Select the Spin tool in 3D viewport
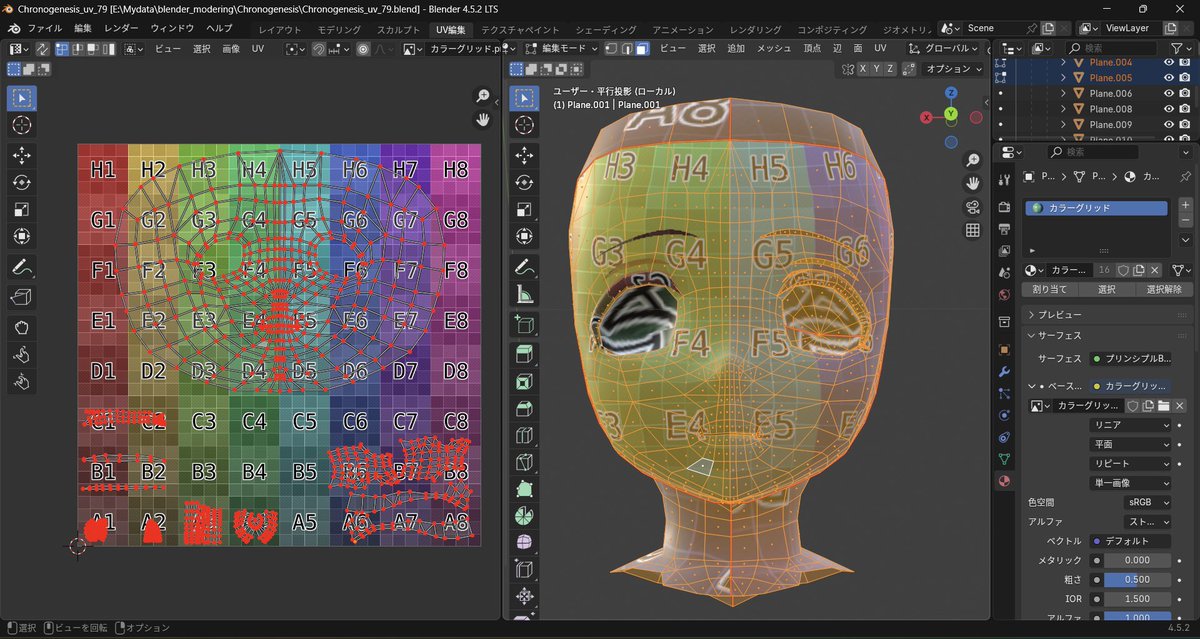The image size is (1200, 639). click(x=524, y=516)
